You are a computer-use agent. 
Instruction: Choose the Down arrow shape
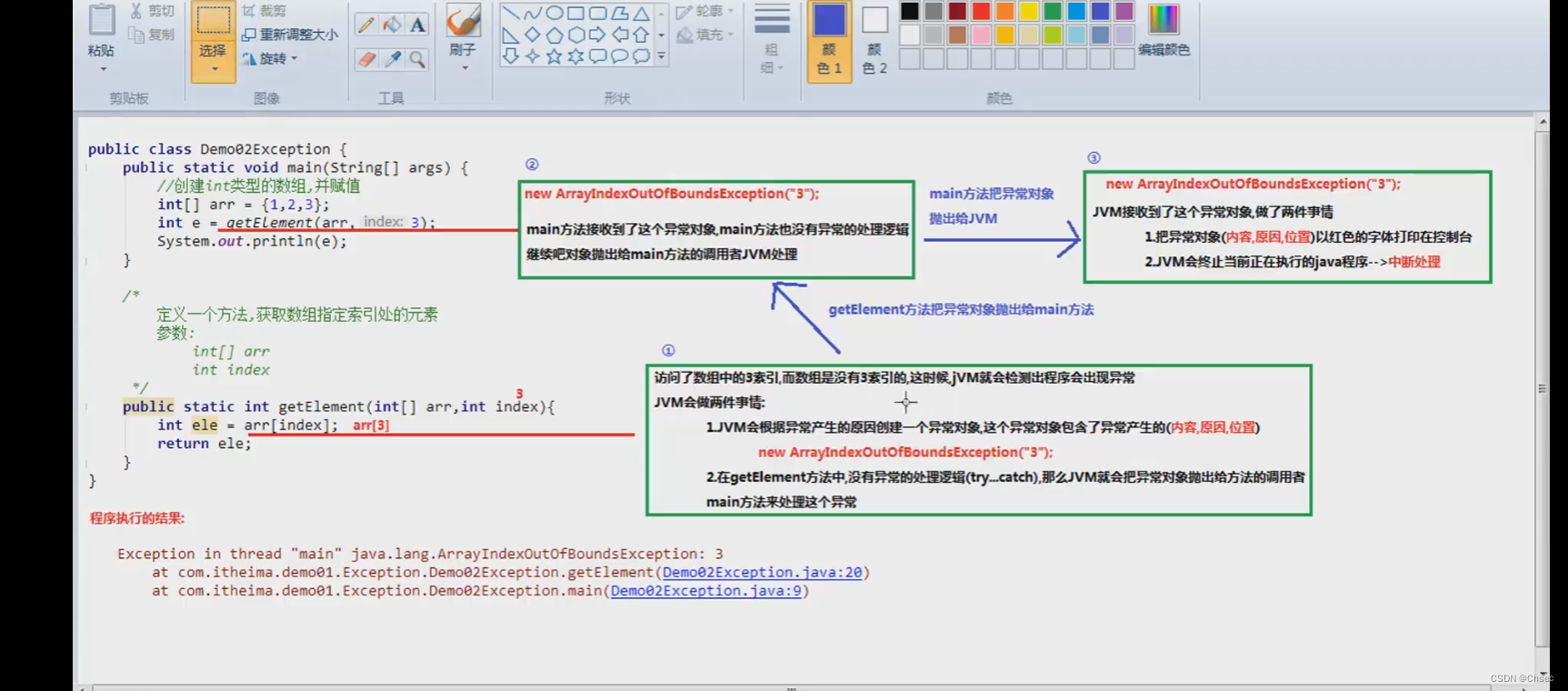tap(511, 56)
